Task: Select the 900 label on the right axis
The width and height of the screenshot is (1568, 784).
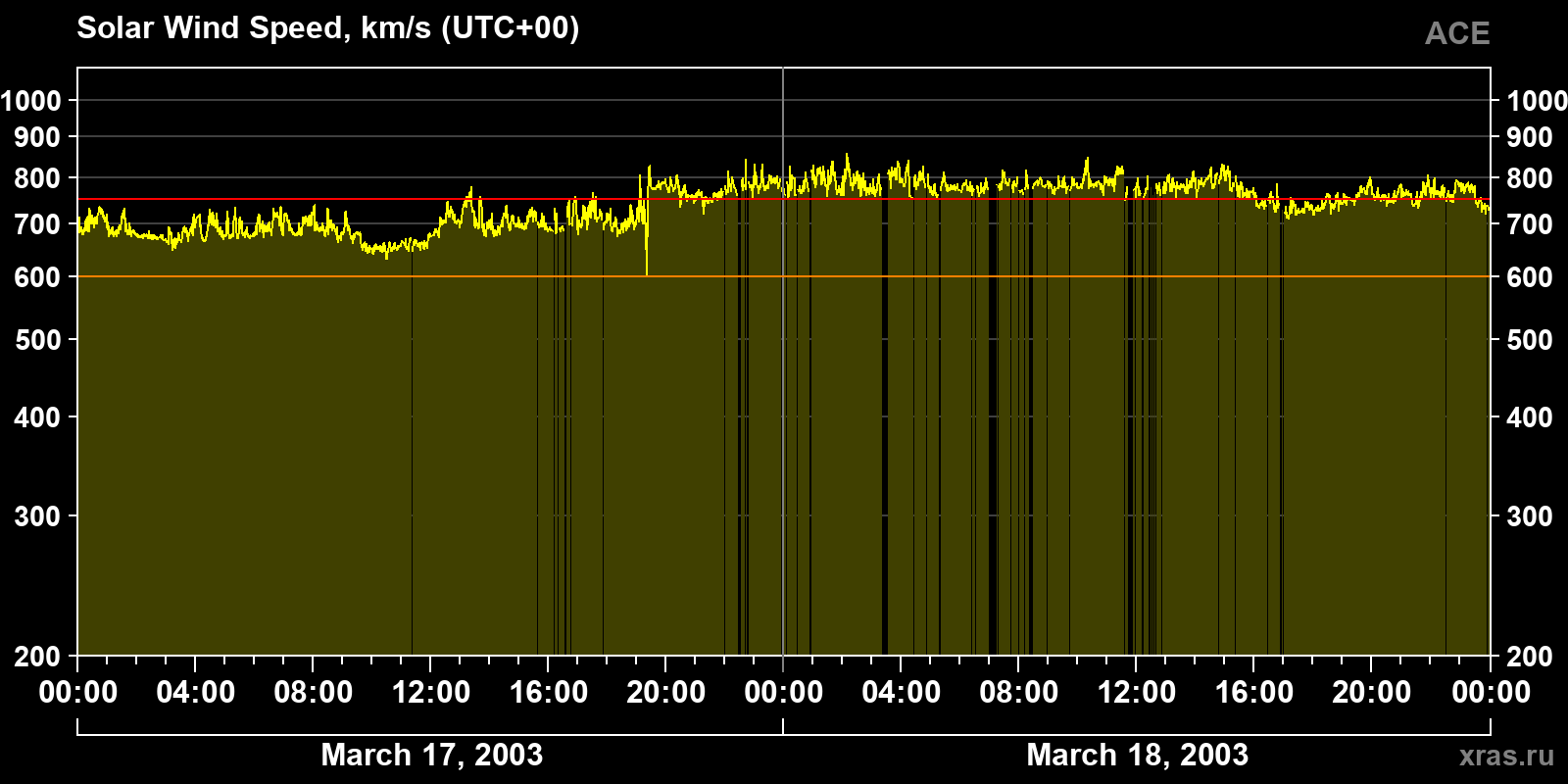Action: click(1530, 137)
